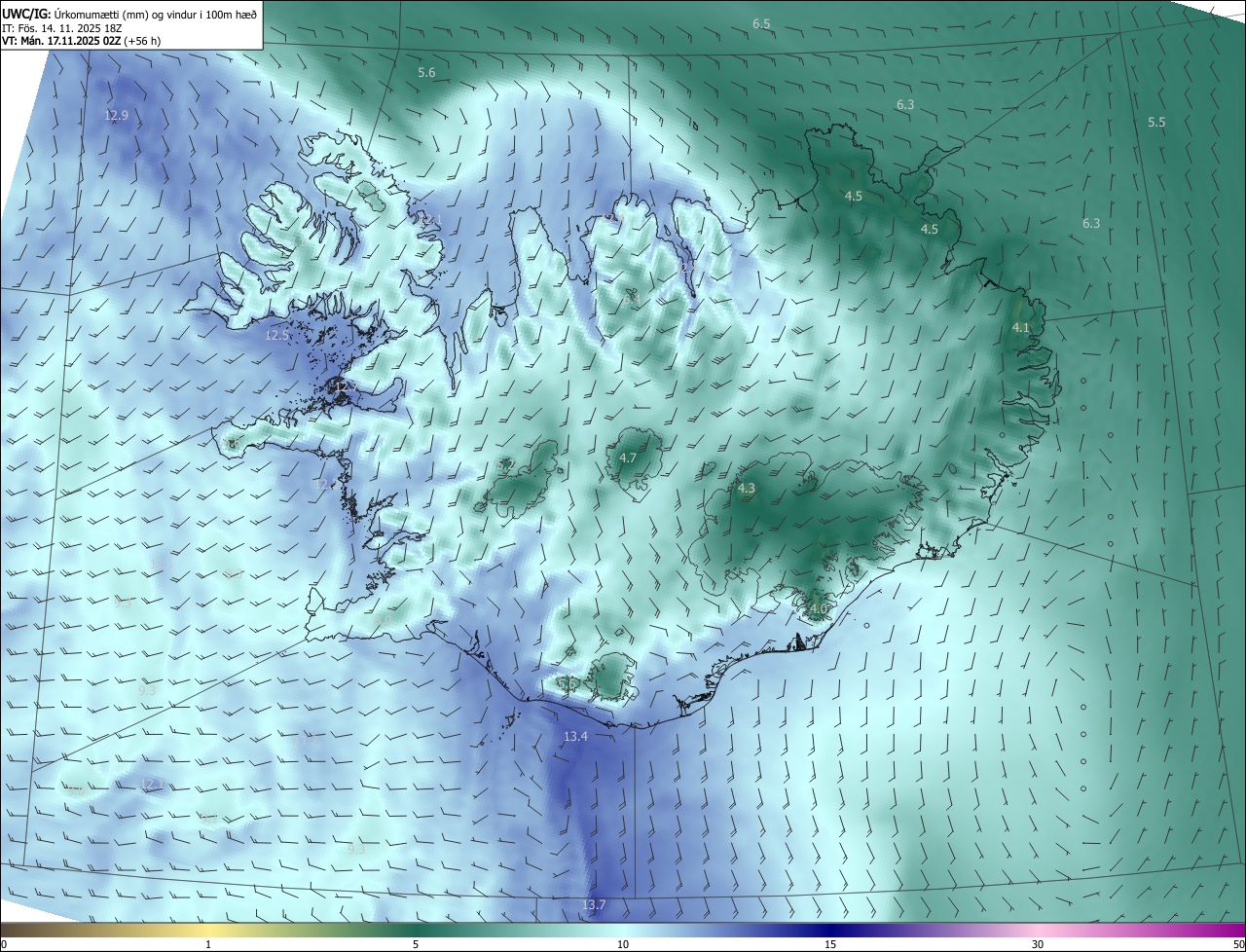The image size is (1246, 952).
Task: Click the 4.3 value label
Action: [747, 489]
